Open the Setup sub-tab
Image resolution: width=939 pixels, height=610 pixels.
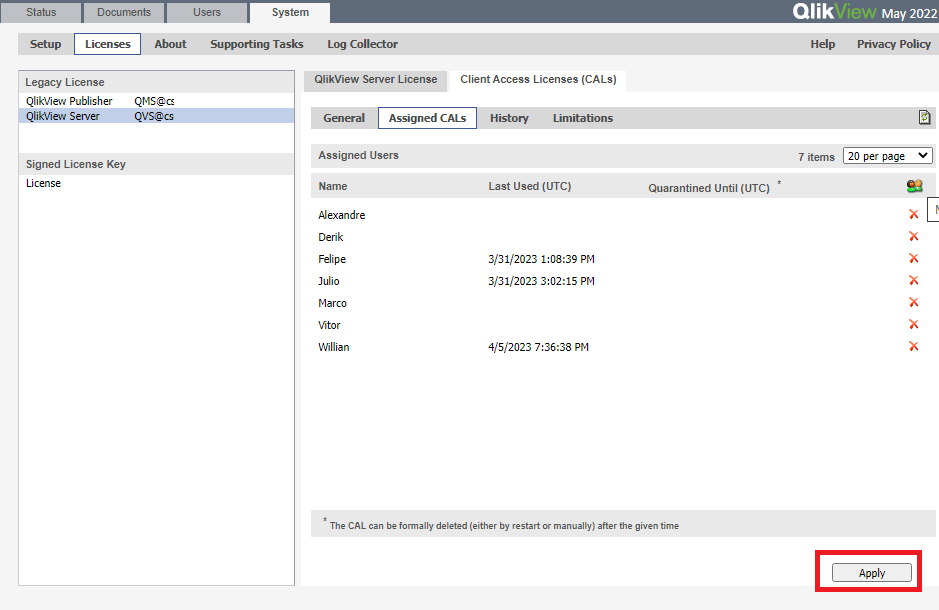tap(46, 44)
